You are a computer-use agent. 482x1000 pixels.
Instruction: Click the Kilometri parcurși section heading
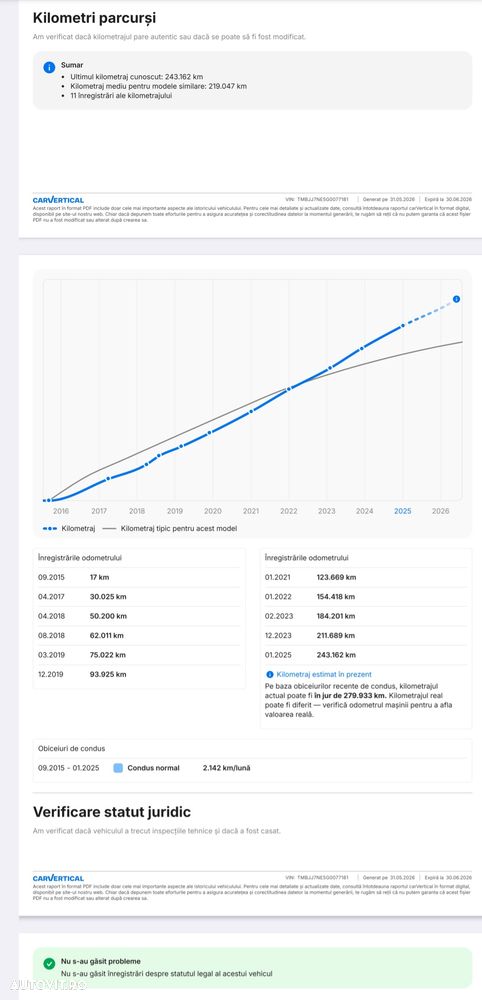(94, 18)
